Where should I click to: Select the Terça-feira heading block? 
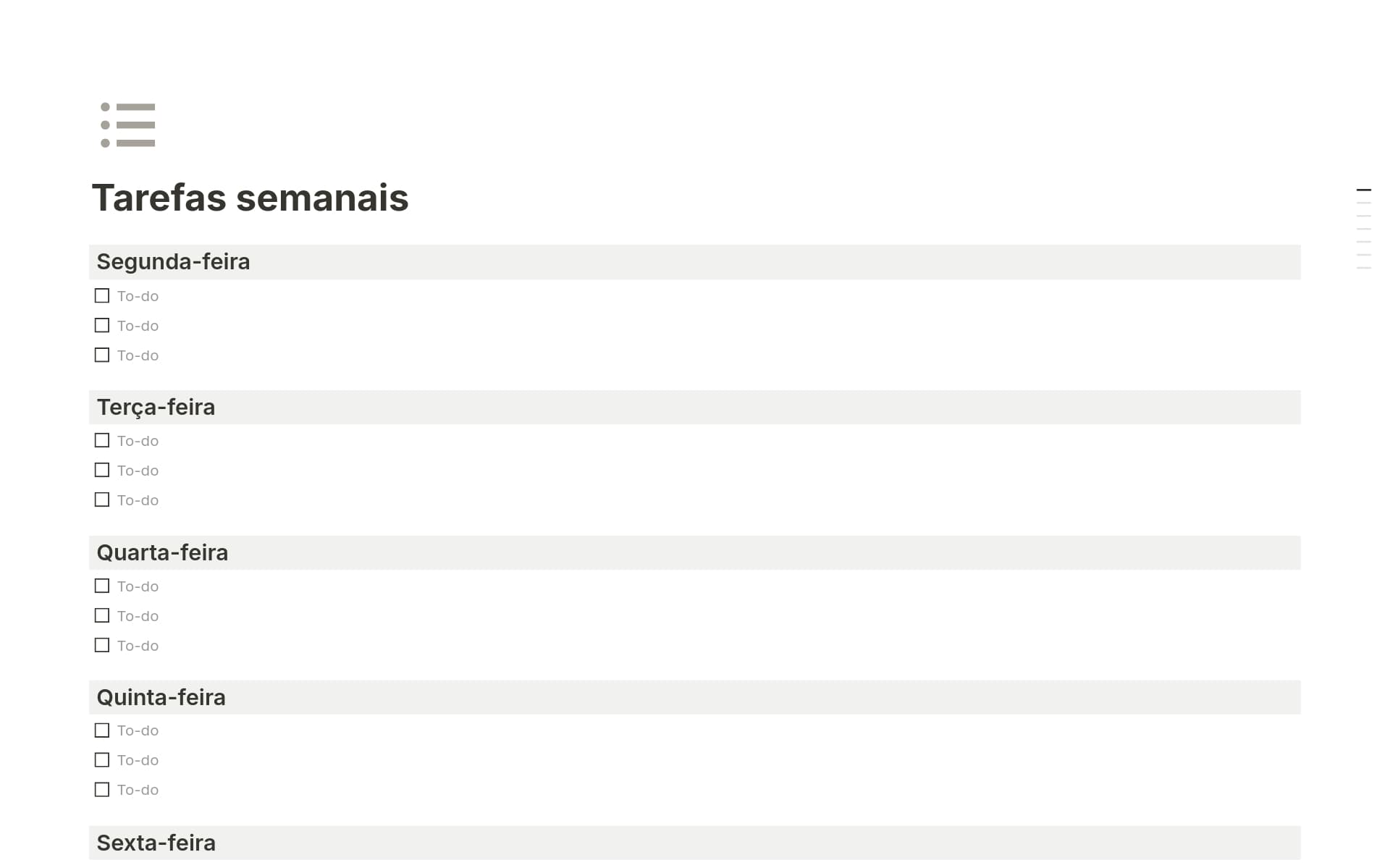click(156, 408)
